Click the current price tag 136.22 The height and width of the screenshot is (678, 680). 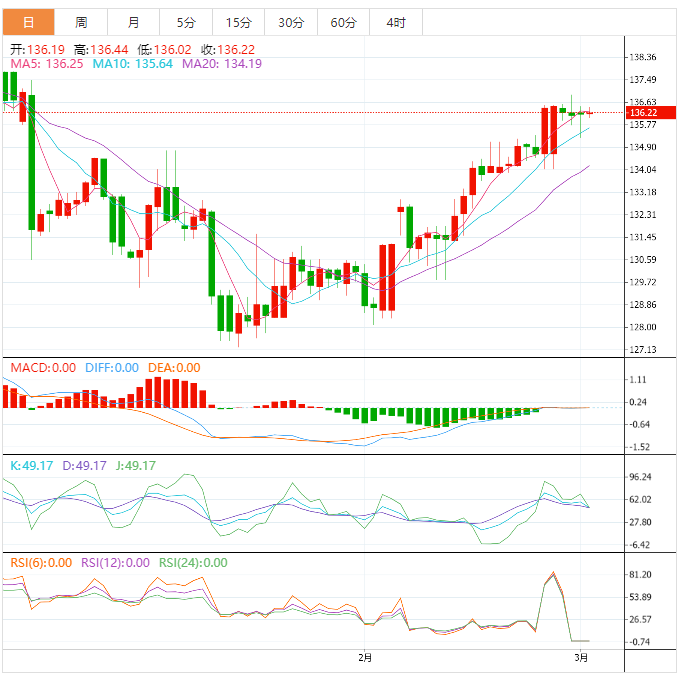(x=643, y=113)
